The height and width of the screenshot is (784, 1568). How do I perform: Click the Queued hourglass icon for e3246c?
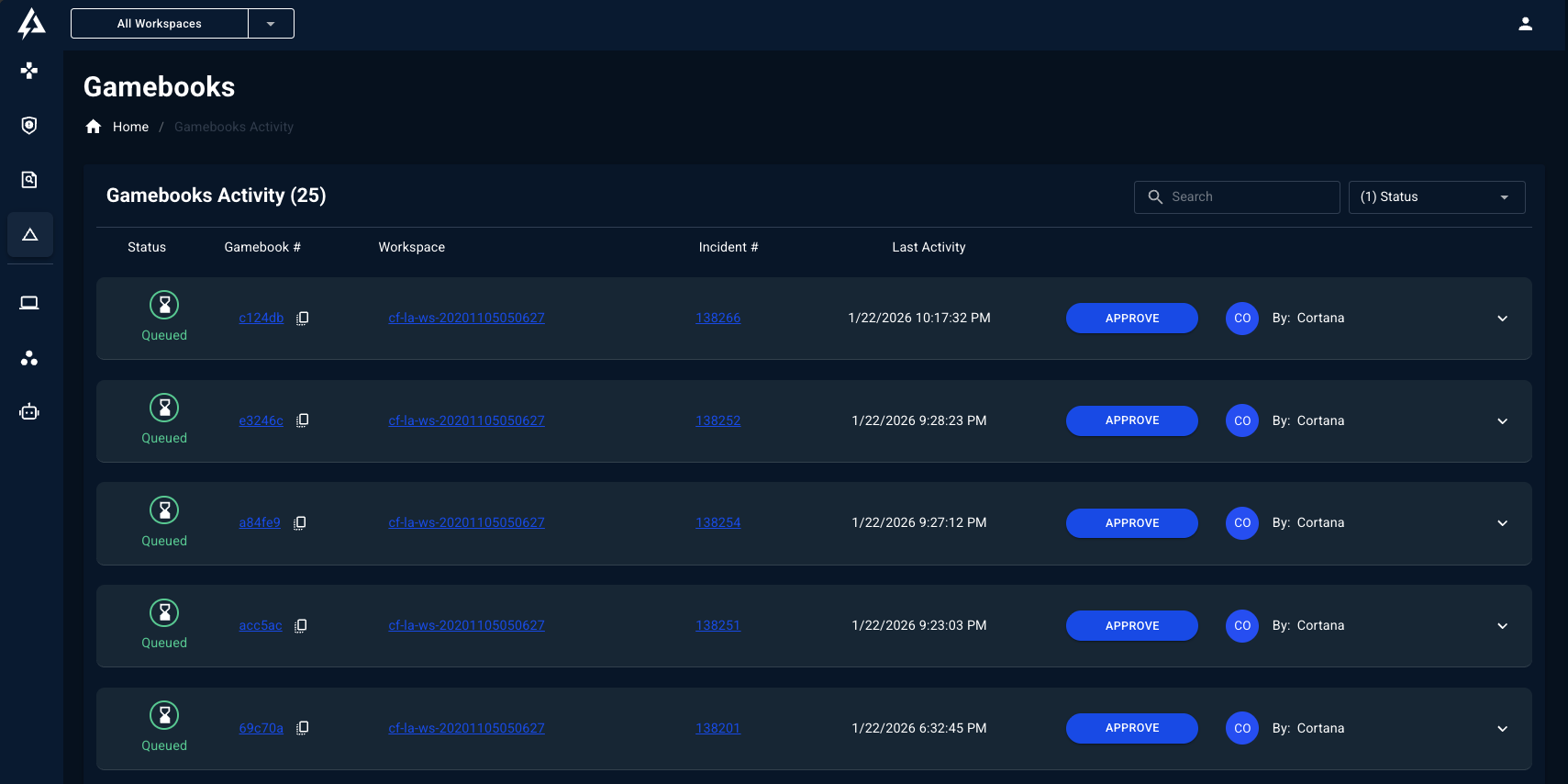(164, 408)
